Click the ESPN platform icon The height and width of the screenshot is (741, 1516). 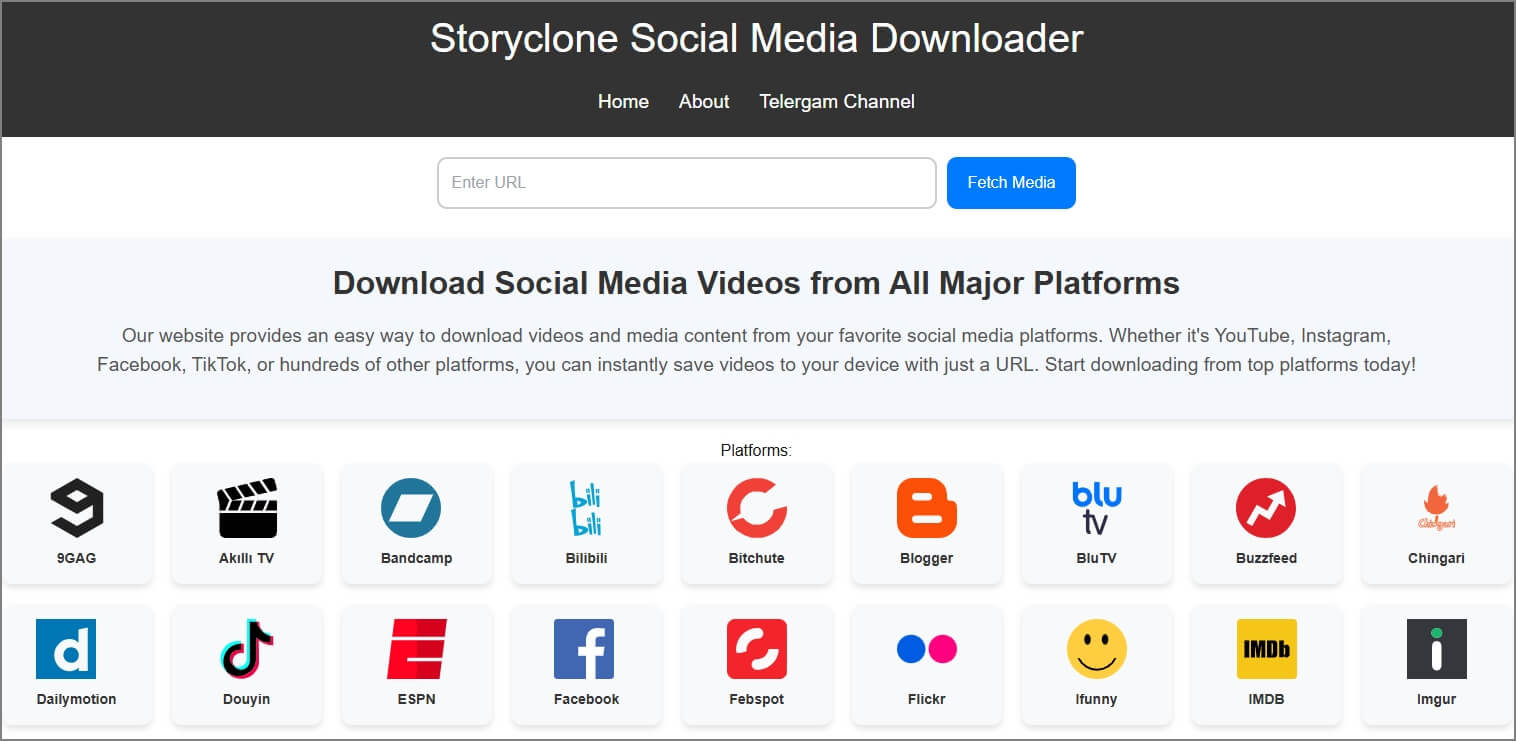tap(417, 649)
